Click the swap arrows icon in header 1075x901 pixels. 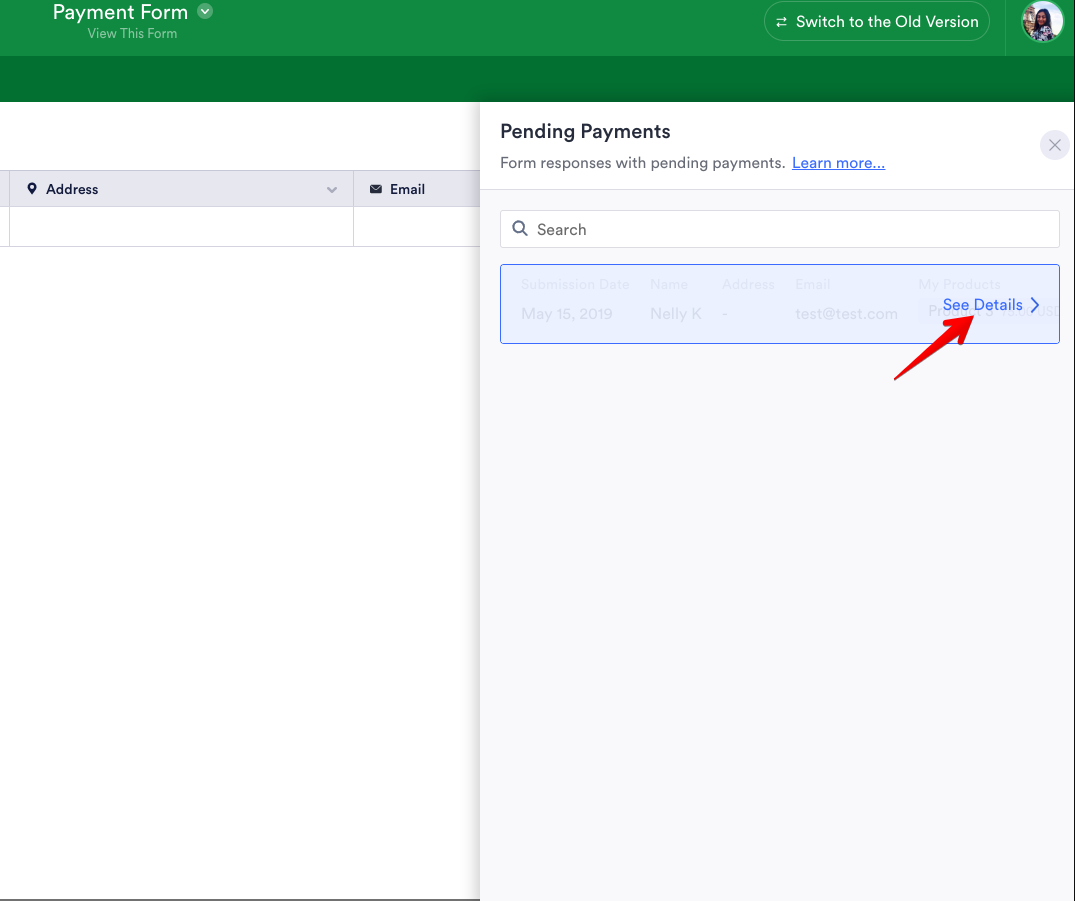point(782,22)
